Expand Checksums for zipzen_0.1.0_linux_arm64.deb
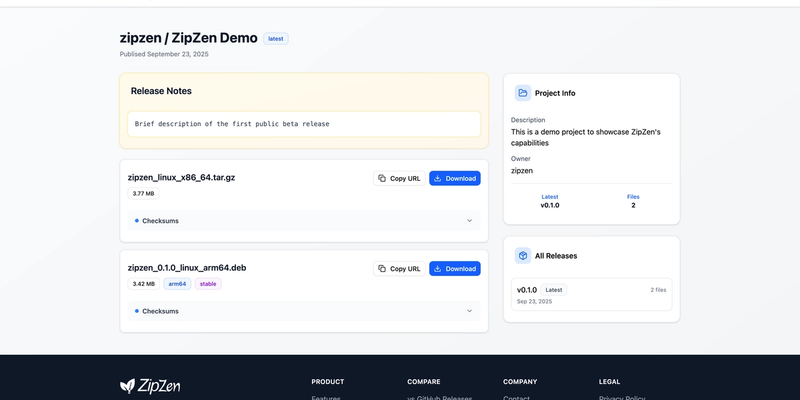This screenshot has width=800, height=400. pos(304,311)
